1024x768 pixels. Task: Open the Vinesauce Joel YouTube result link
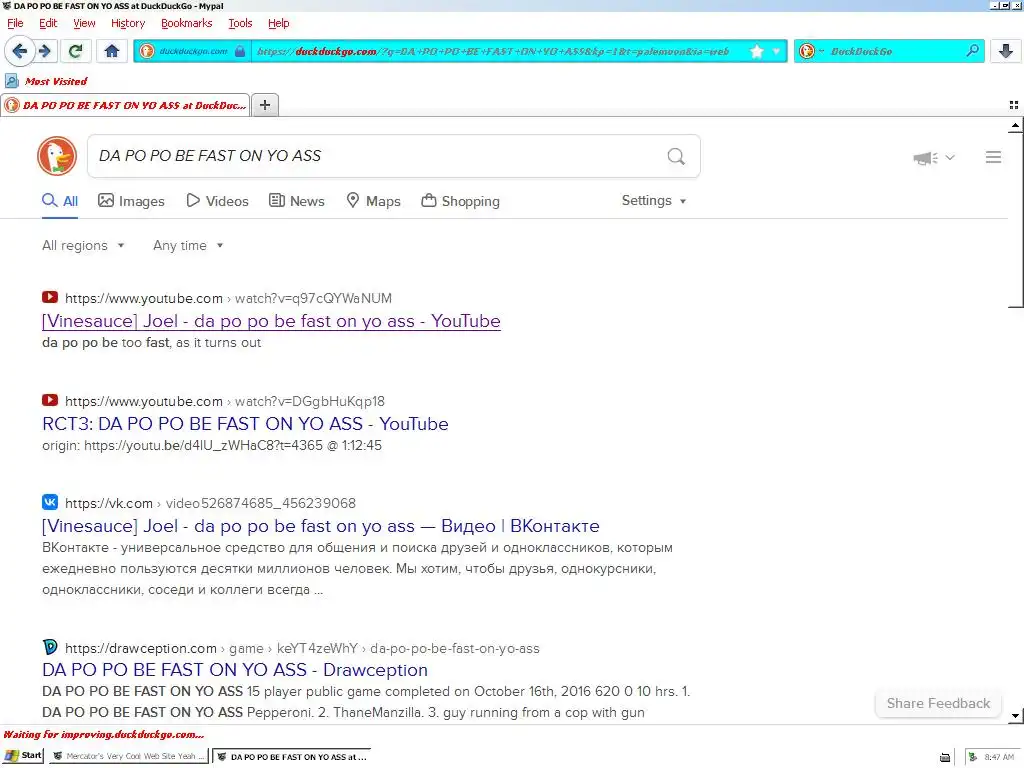[x=271, y=321]
